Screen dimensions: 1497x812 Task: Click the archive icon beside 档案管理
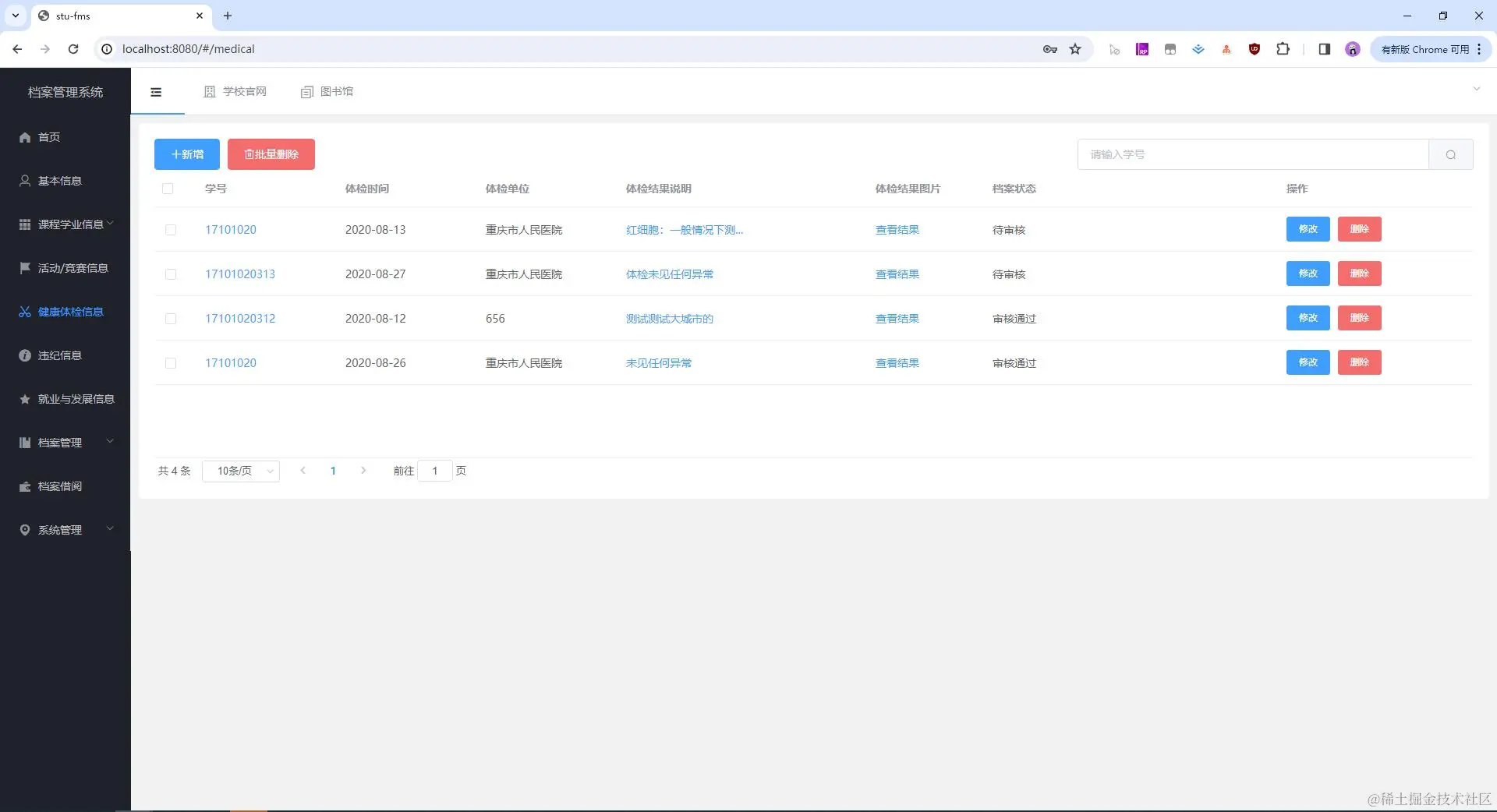tap(25, 443)
